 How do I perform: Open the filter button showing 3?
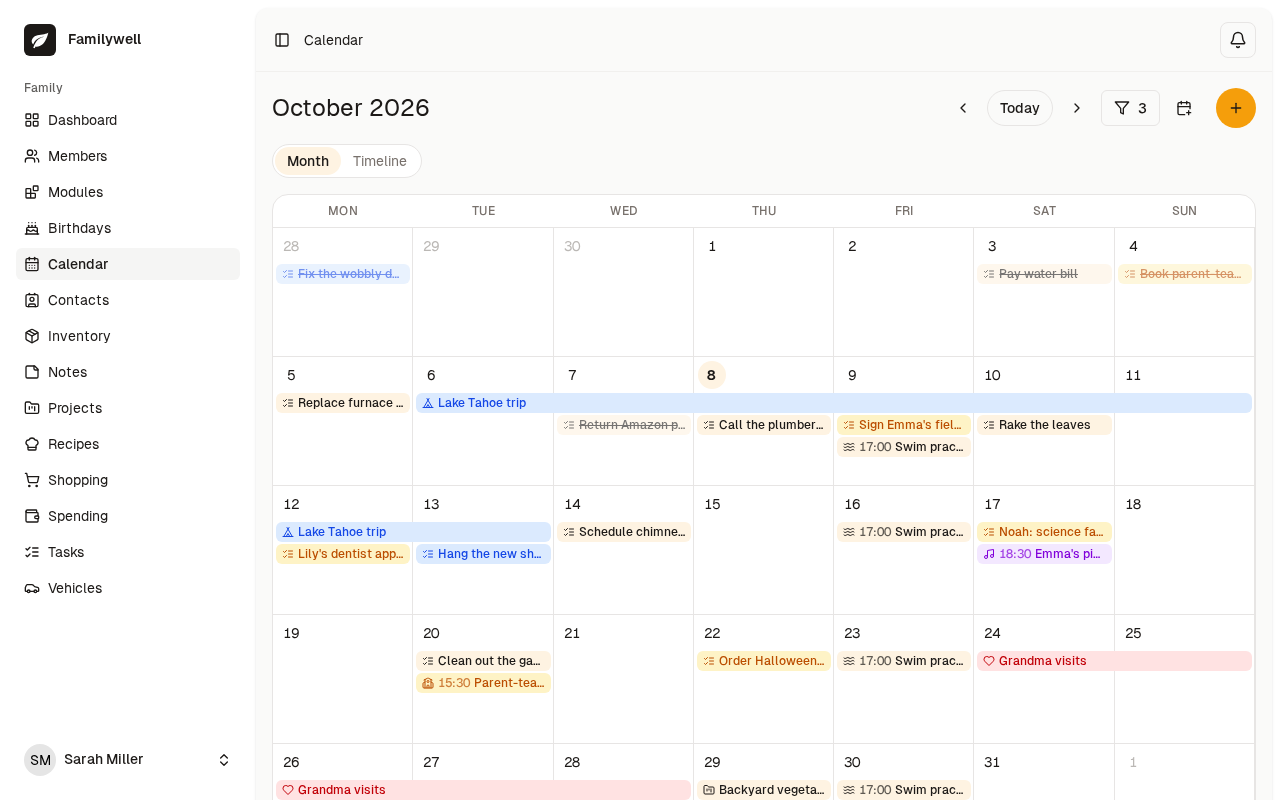click(x=1130, y=108)
